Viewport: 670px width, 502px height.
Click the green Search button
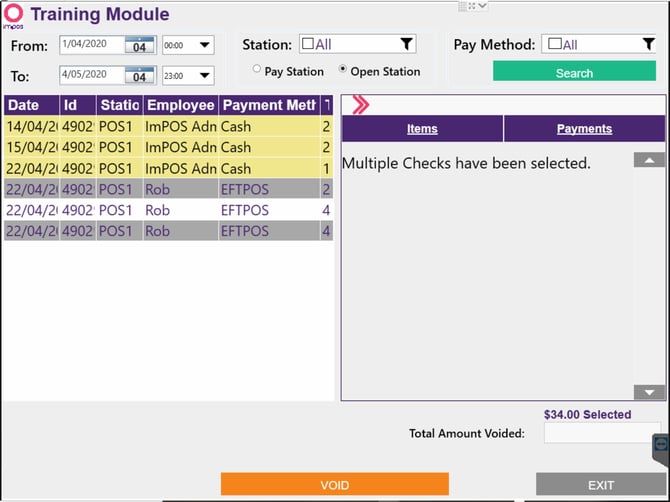(x=574, y=71)
